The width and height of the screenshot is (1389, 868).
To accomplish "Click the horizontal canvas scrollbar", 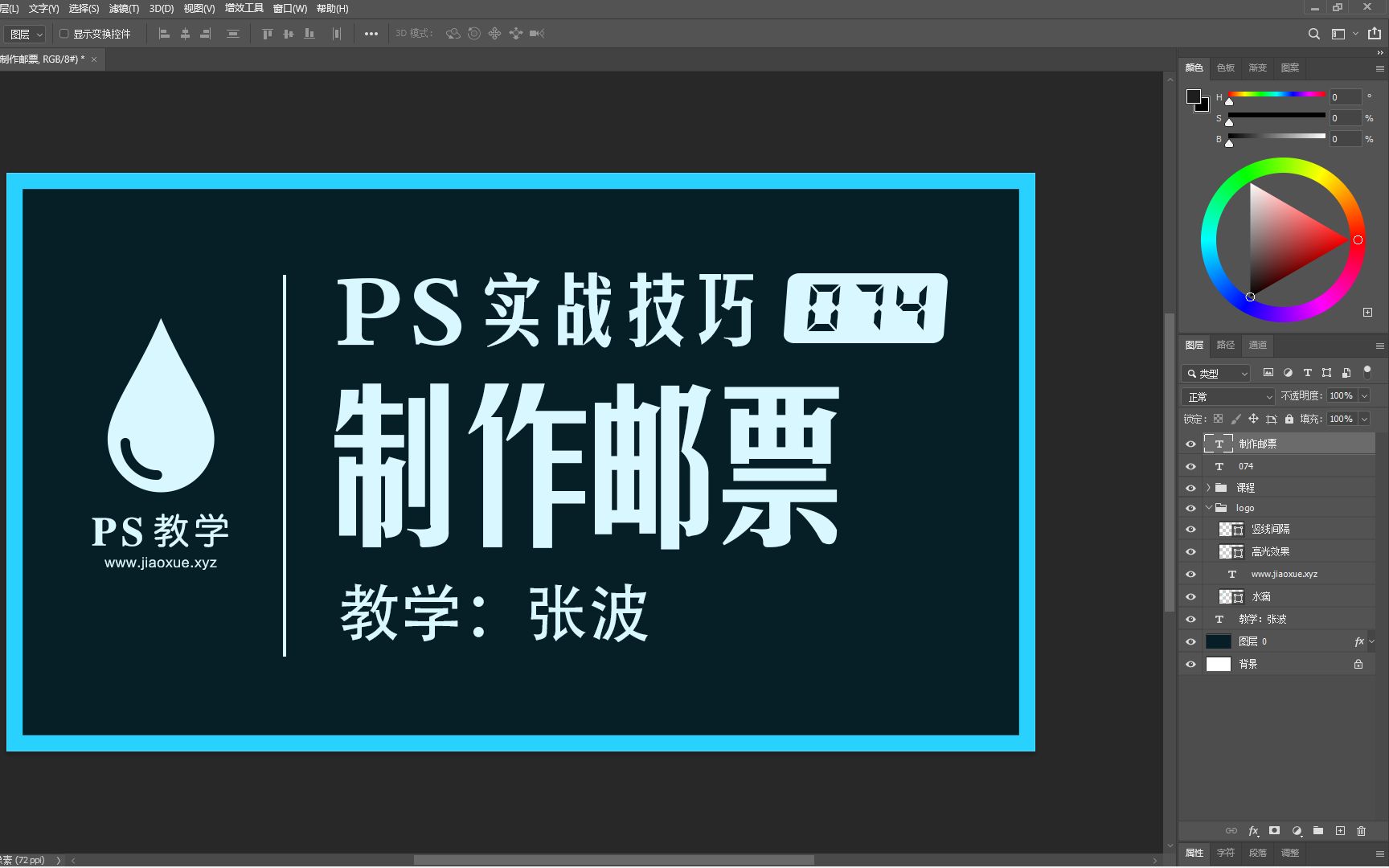I will tap(613, 860).
